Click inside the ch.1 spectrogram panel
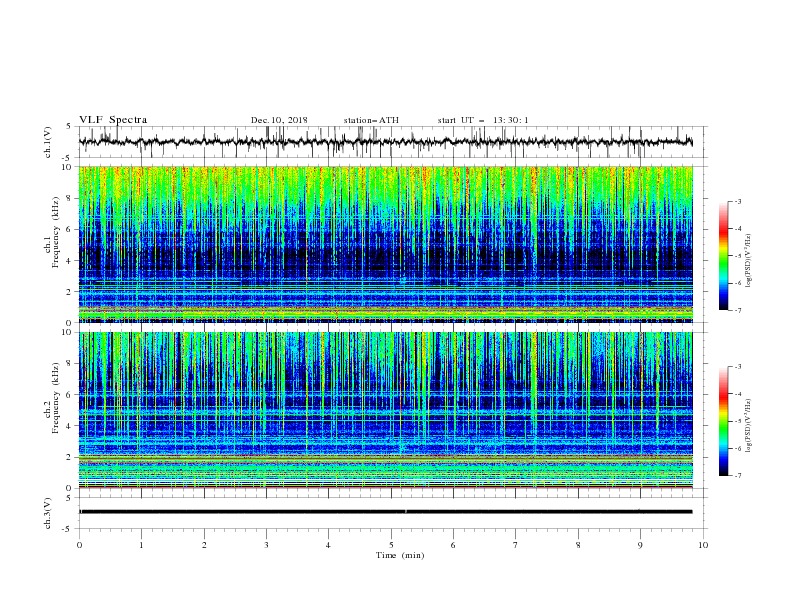Screen dimensions: 792x612 click(385, 244)
